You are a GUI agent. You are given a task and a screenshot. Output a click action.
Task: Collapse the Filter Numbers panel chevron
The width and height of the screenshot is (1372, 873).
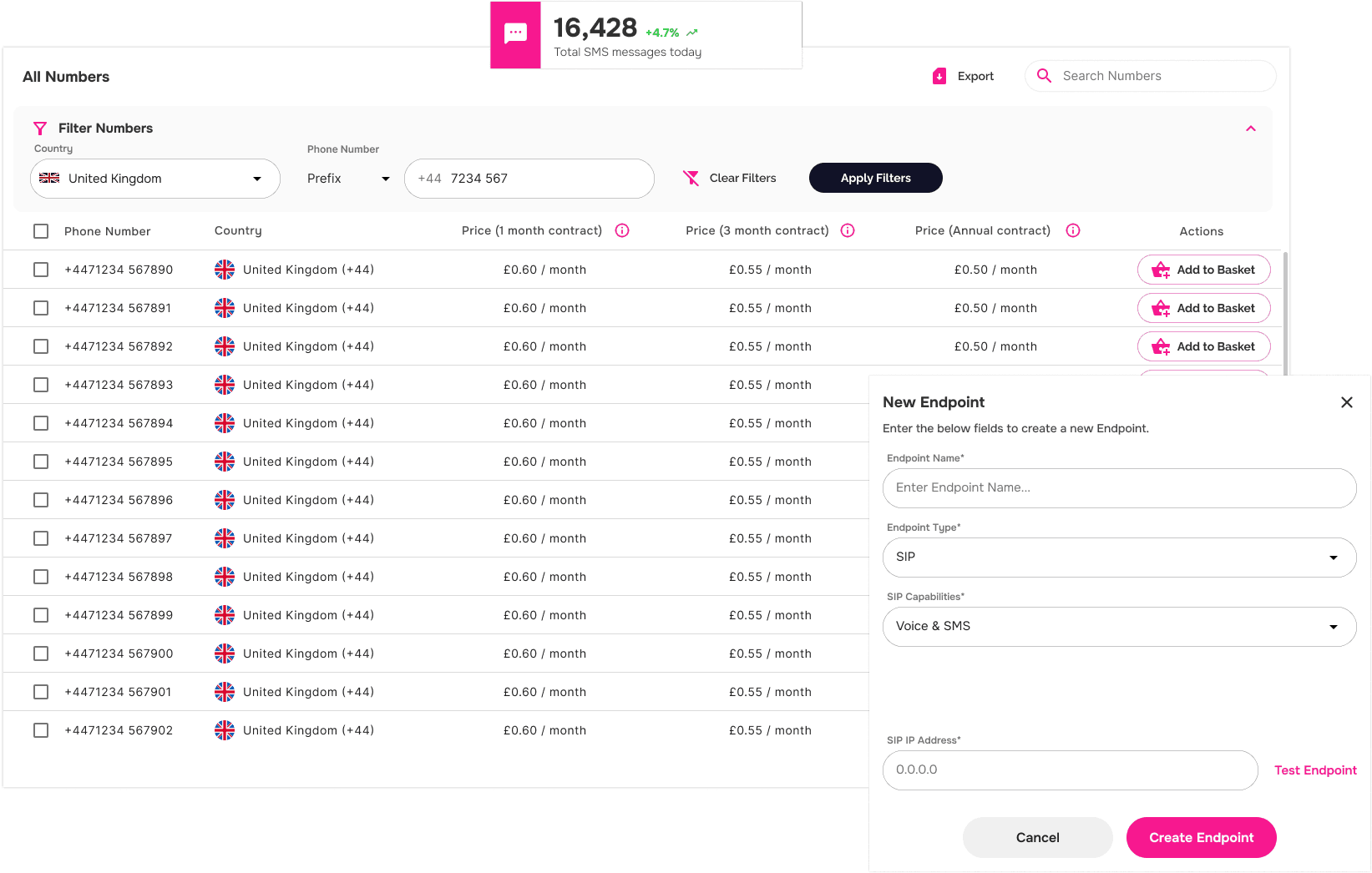click(x=1251, y=129)
